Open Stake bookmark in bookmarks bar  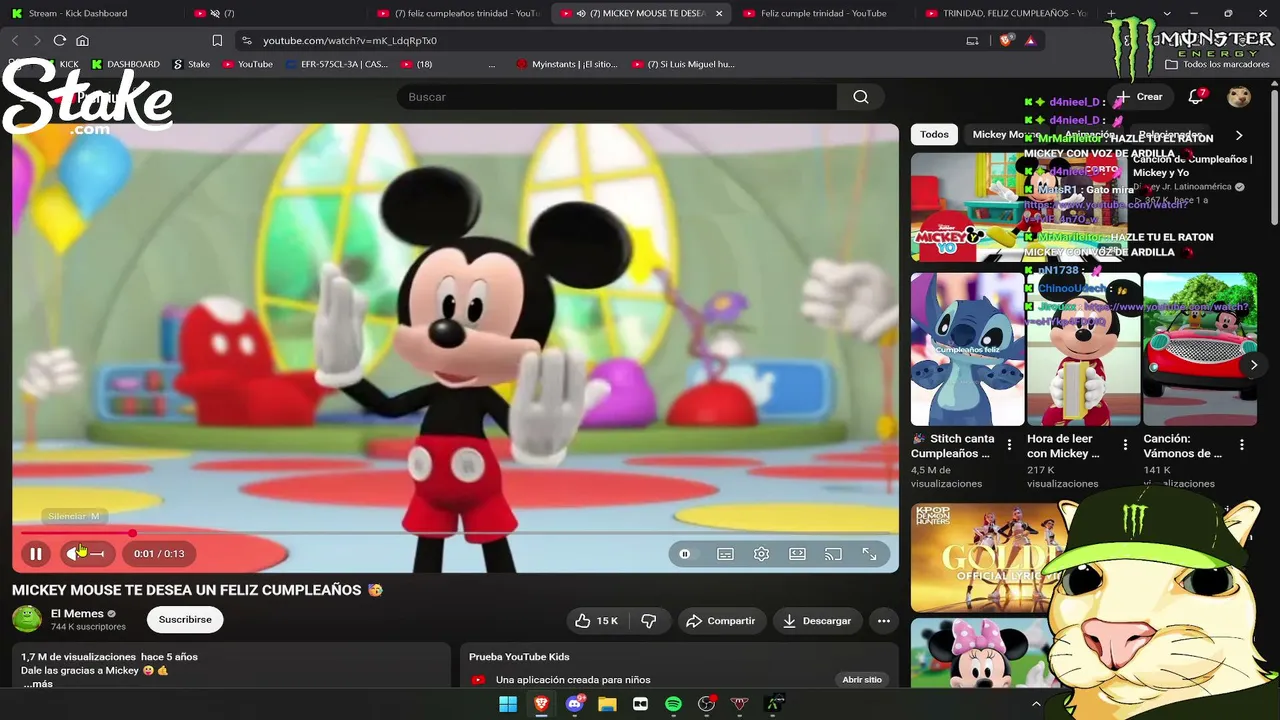pos(192,64)
